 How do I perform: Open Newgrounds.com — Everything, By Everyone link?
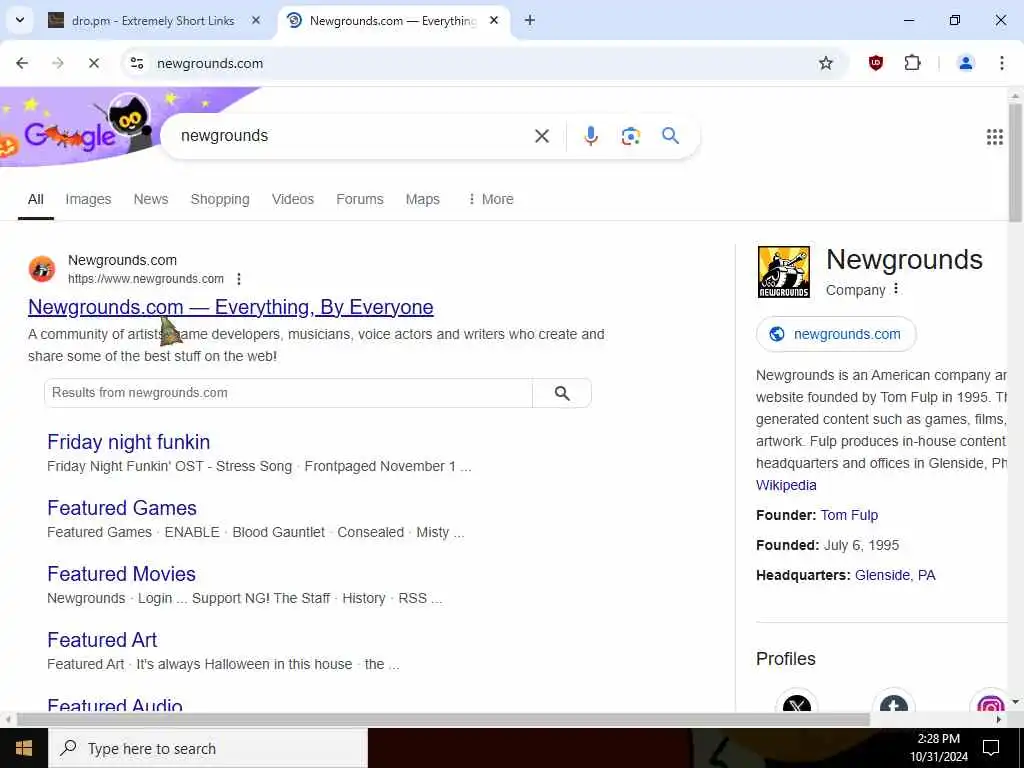pos(231,307)
